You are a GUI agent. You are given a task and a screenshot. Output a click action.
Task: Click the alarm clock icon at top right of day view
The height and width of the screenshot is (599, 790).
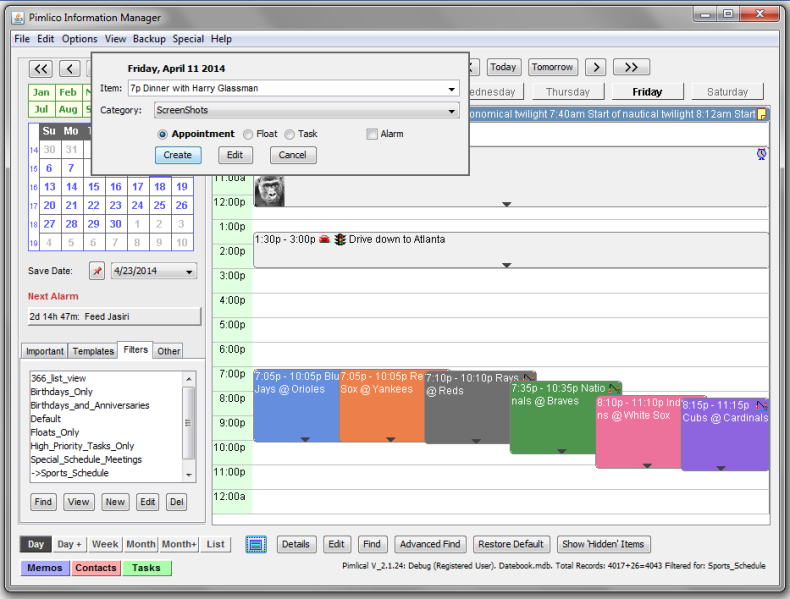[761, 154]
